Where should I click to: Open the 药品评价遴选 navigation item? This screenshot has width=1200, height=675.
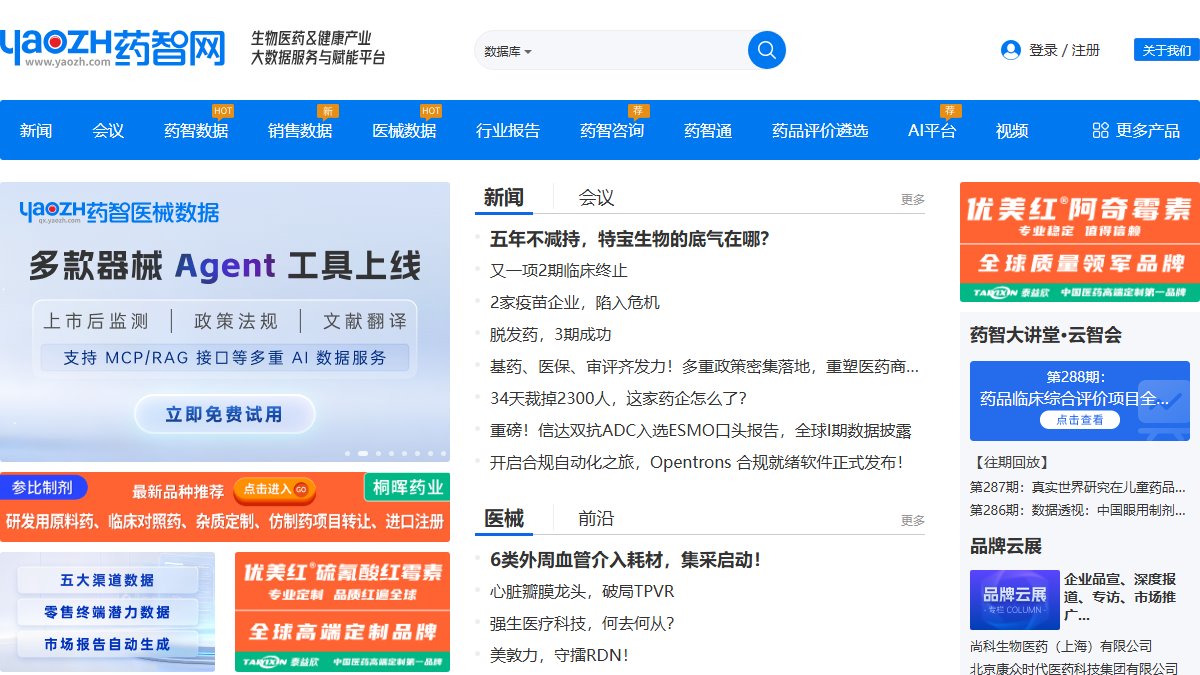coord(820,130)
